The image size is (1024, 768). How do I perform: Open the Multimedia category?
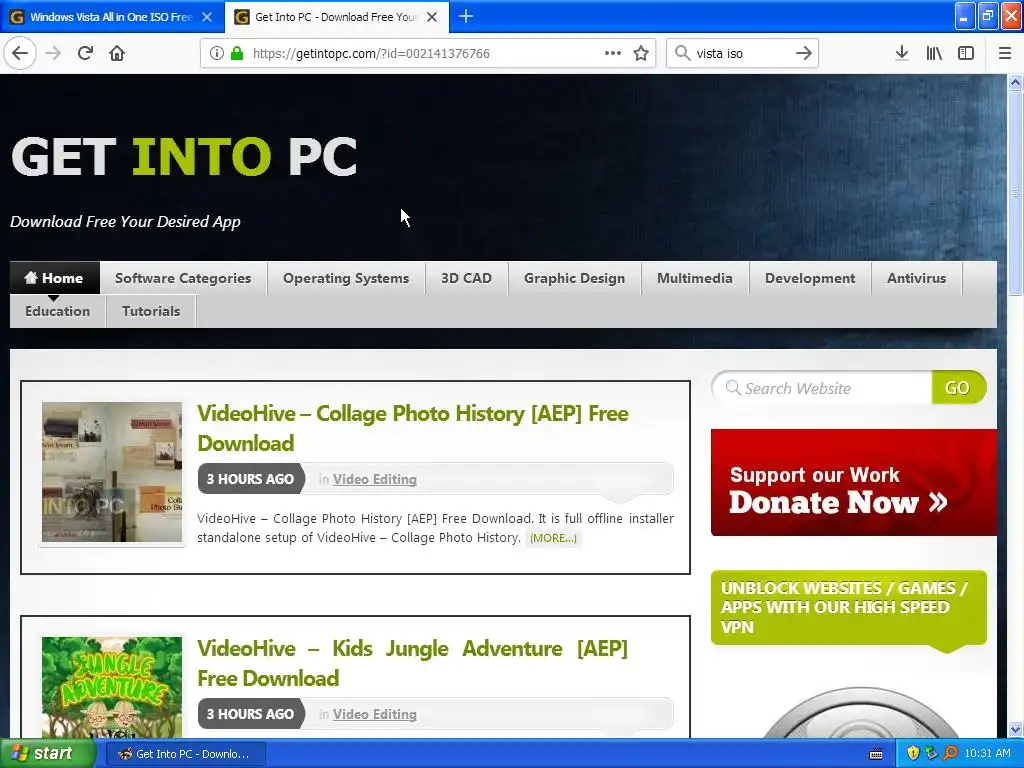[x=695, y=278]
